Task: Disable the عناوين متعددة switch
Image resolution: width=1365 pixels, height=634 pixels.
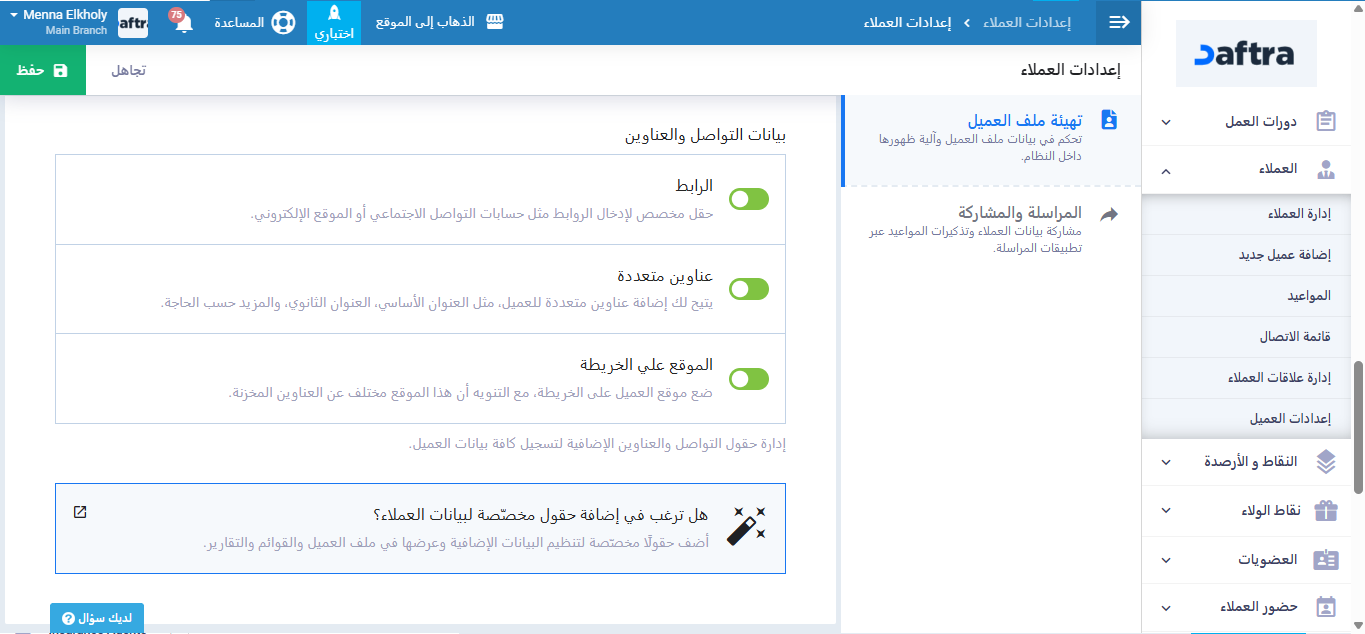Action: (x=749, y=289)
